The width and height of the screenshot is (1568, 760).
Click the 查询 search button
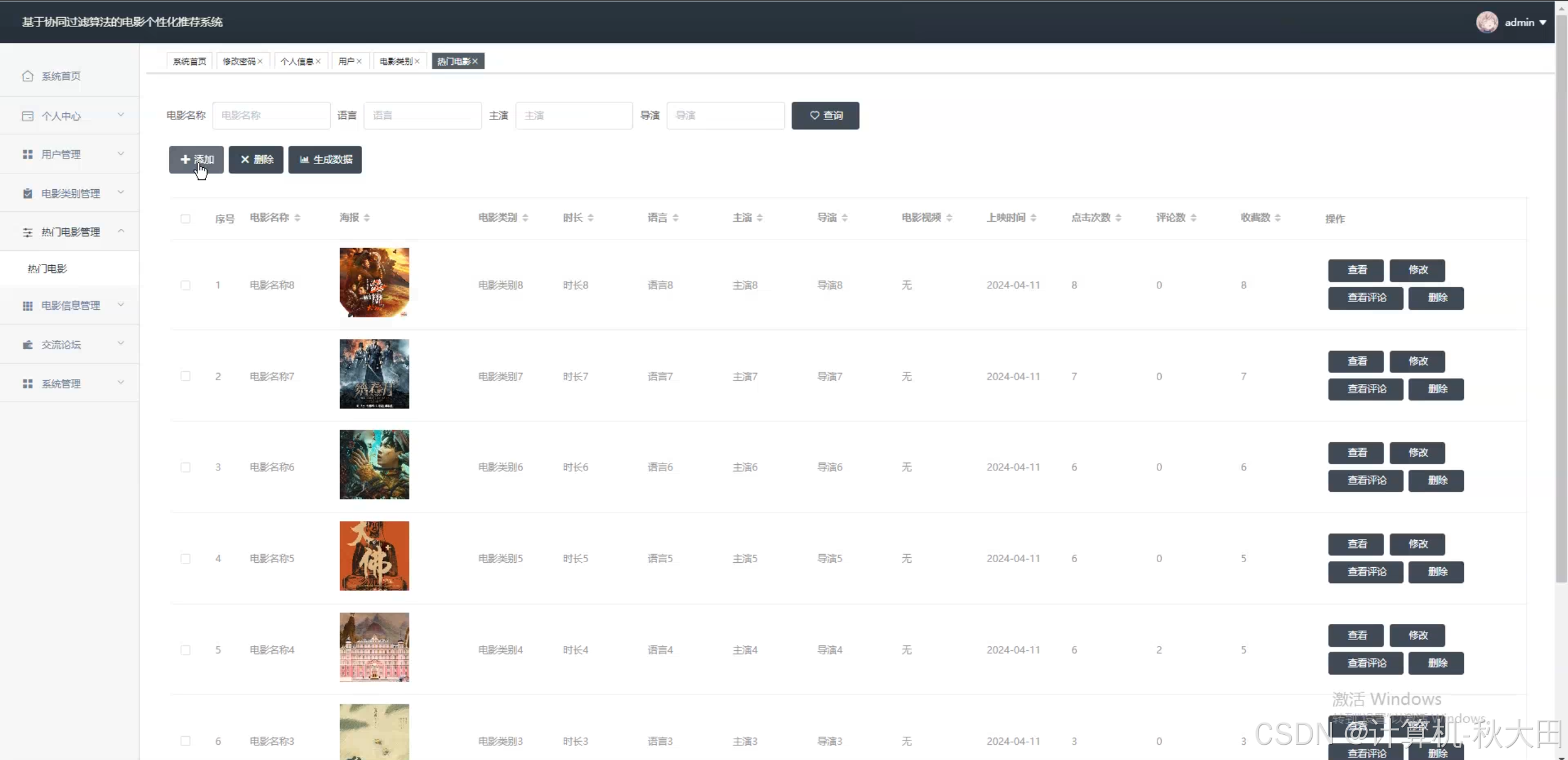tap(825, 116)
